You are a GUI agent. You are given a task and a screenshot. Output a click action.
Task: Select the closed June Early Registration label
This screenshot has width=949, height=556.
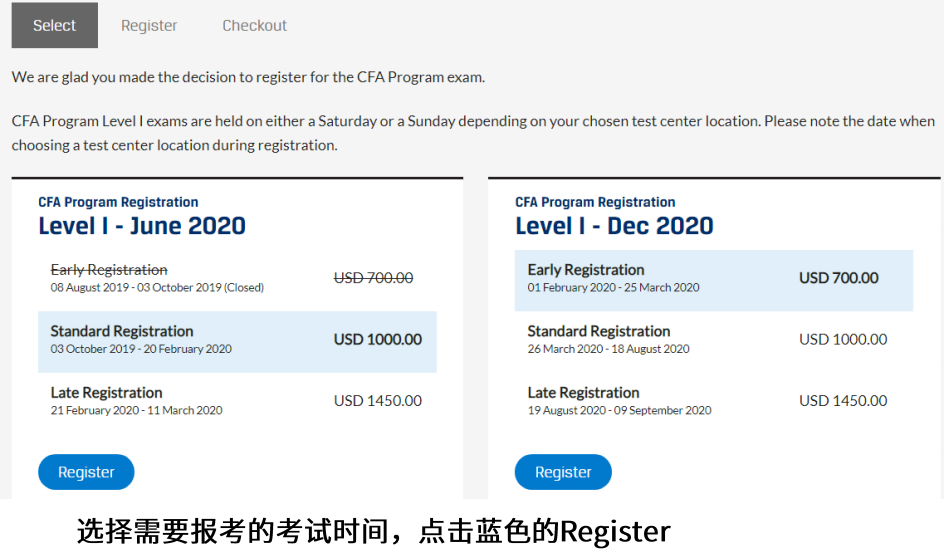(109, 270)
